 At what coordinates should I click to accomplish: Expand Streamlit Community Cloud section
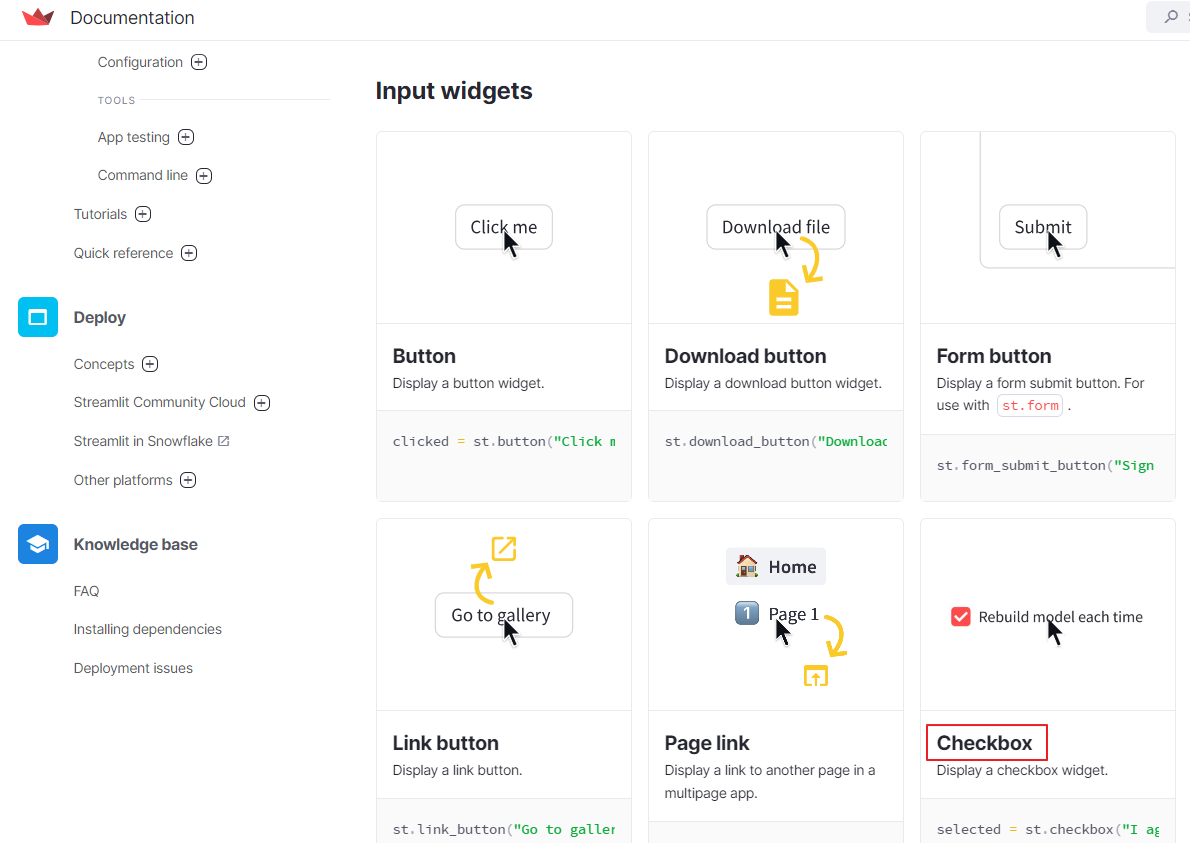point(262,403)
